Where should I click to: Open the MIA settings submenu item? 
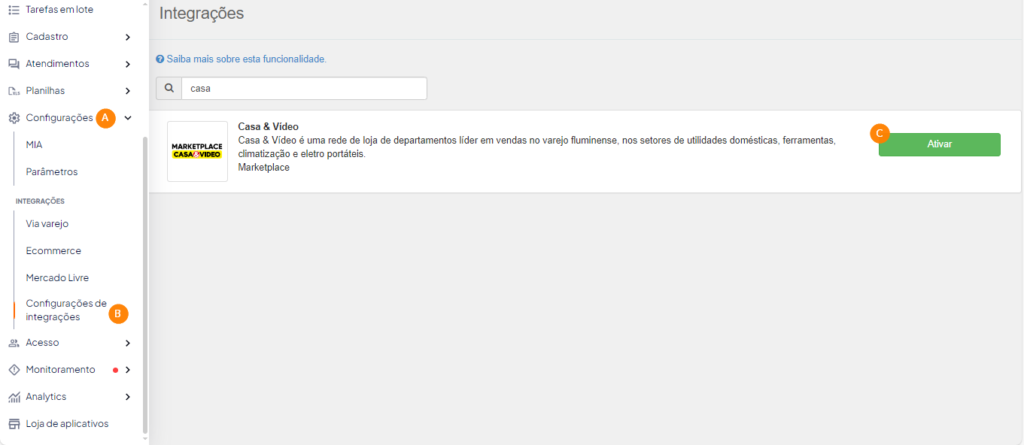[x=34, y=144]
